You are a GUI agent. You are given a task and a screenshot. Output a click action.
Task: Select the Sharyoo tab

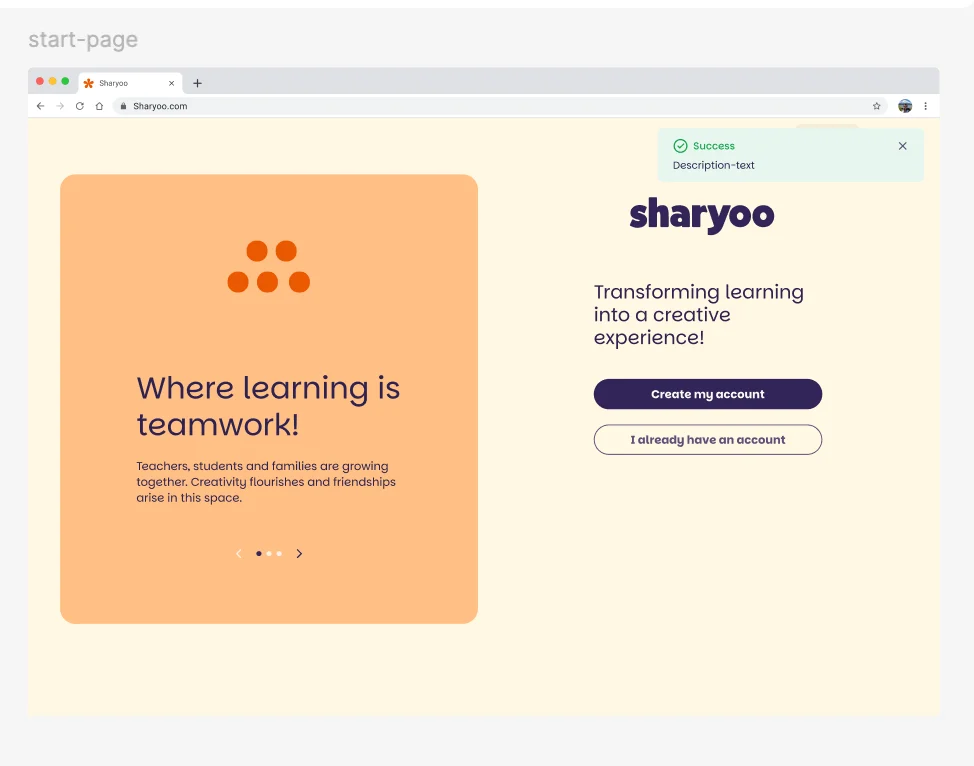point(130,83)
